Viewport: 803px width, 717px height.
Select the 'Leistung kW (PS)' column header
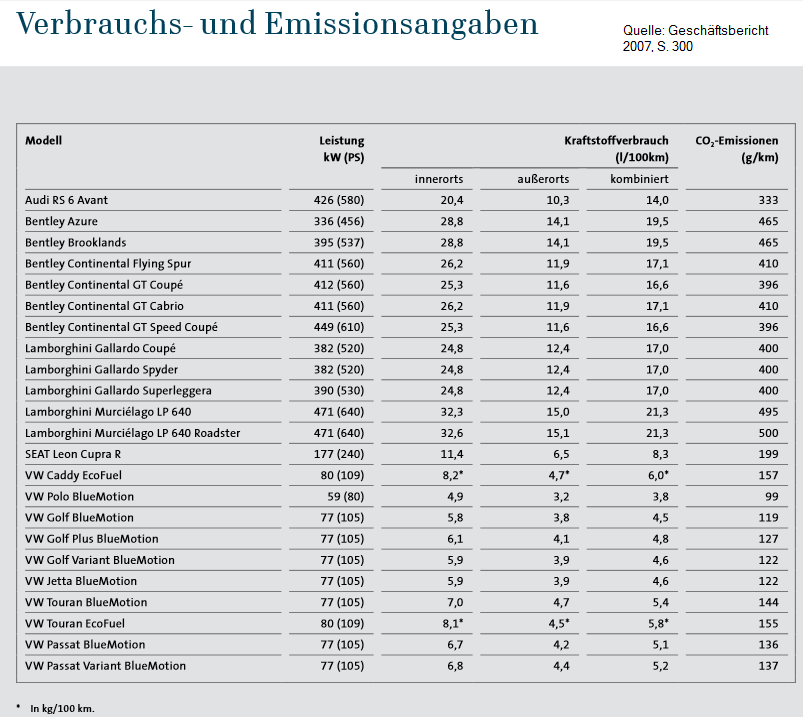[x=342, y=149]
